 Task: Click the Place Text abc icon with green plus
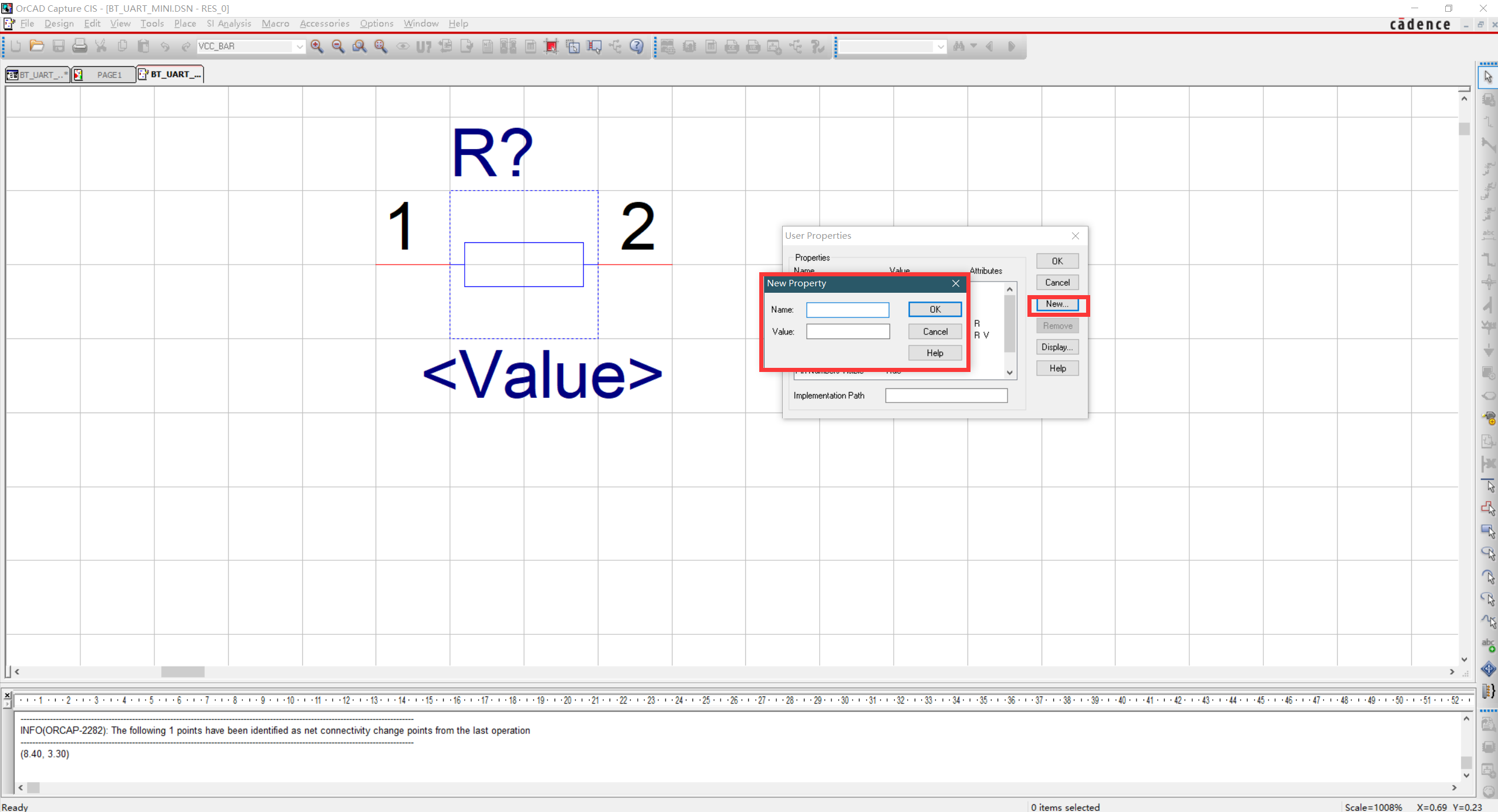(1488, 645)
